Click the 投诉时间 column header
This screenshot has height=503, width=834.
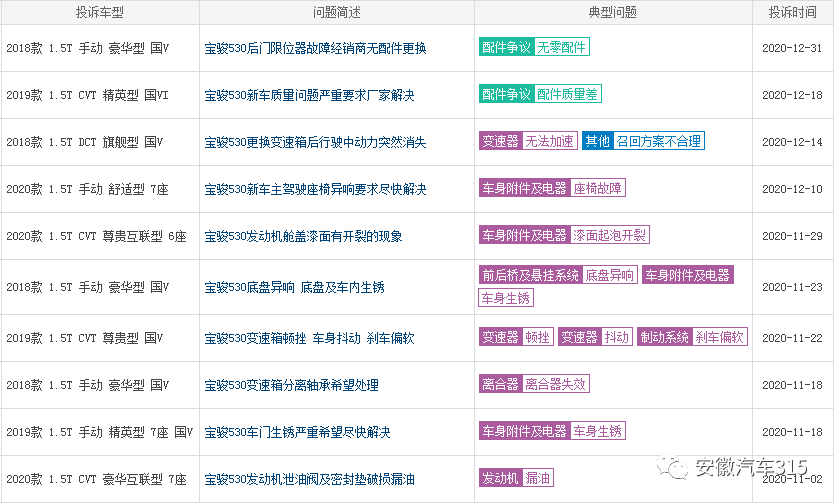click(x=793, y=12)
